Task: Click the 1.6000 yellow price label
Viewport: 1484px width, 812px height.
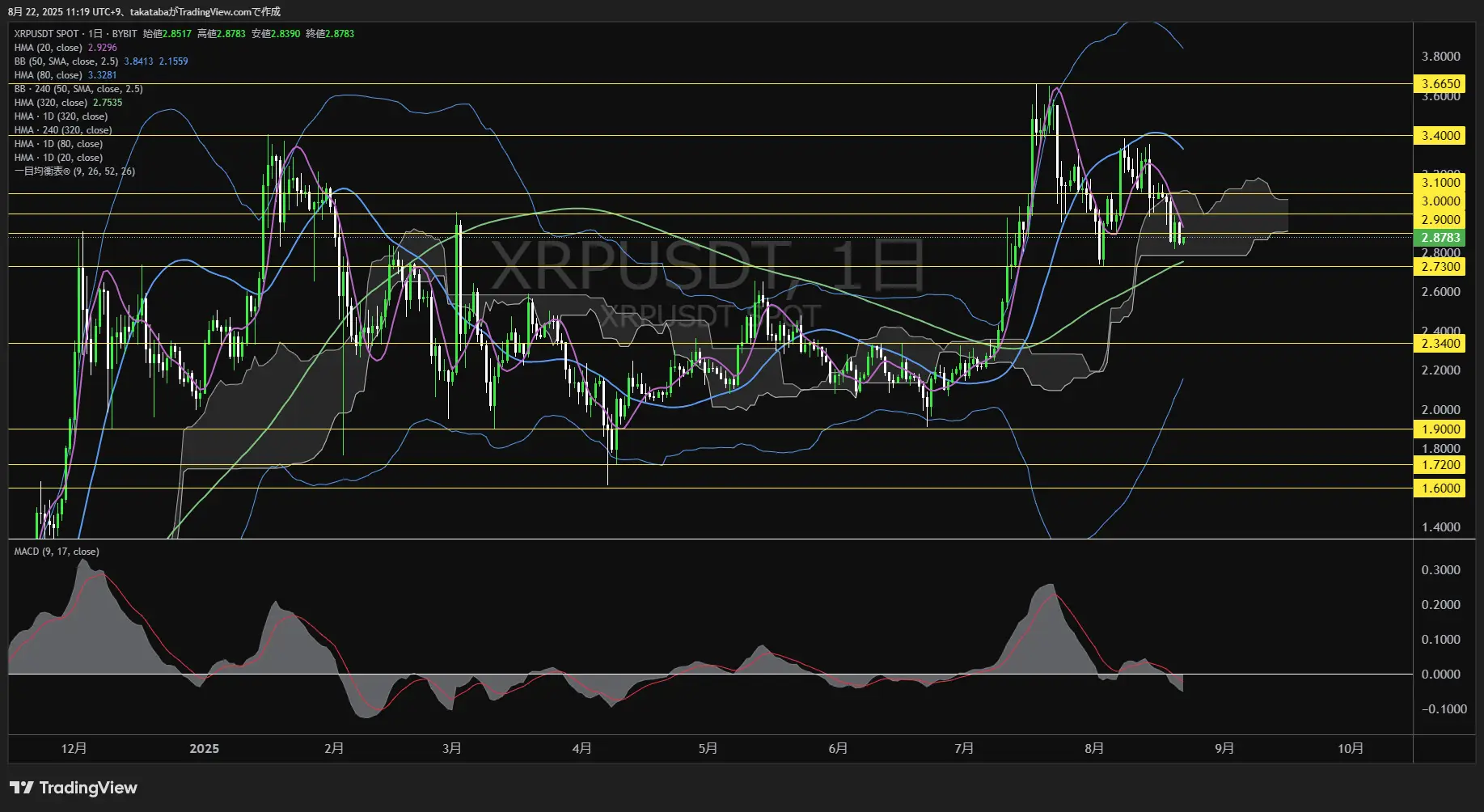Action: click(1440, 488)
